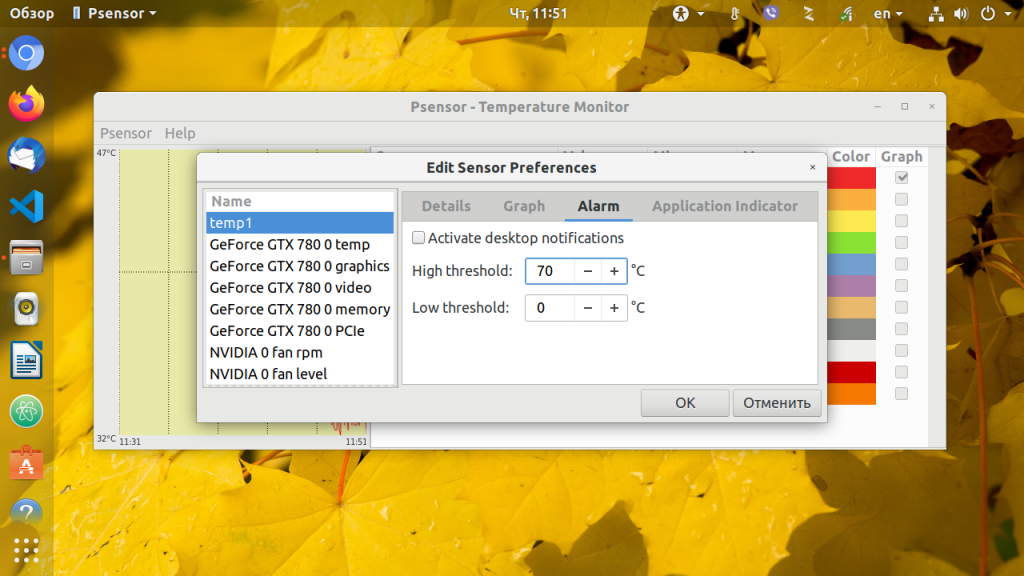The image size is (1024, 576).
Task: Switch to the Details tab
Action: click(446, 206)
